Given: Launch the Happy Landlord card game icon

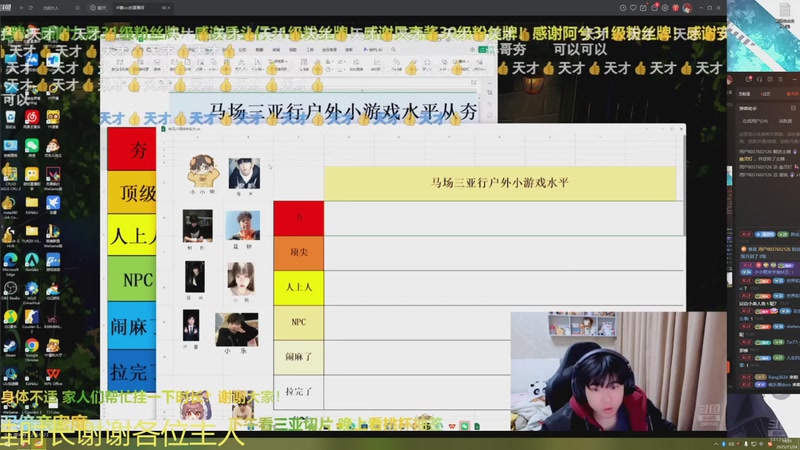Looking at the screenshot, I should pyautogui.click(x=53, y=146).
